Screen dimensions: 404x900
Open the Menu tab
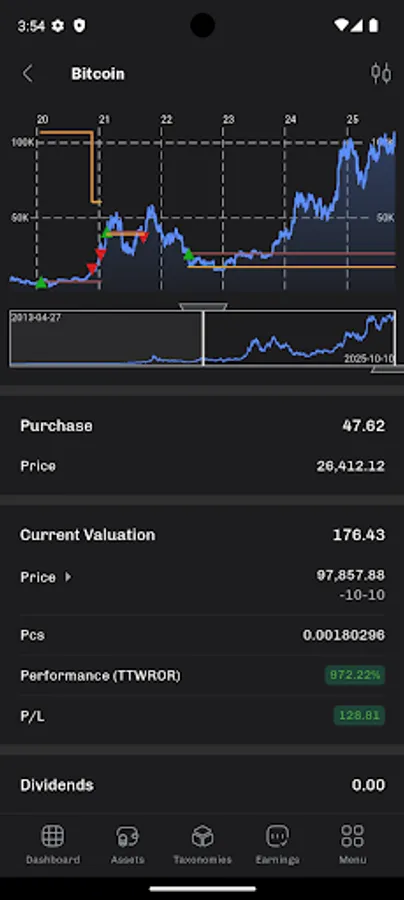click(x=352, y=844)
